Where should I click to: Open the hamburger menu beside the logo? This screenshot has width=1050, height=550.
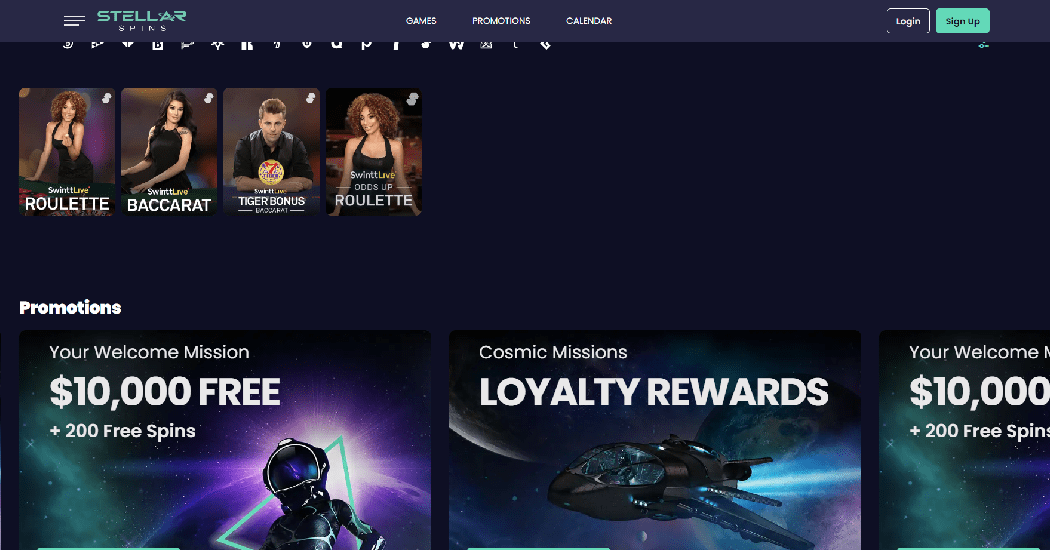pos(74,21)
